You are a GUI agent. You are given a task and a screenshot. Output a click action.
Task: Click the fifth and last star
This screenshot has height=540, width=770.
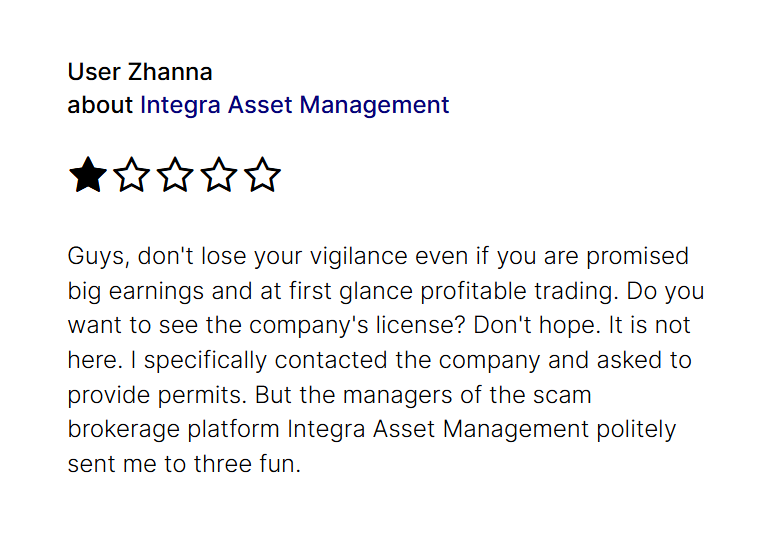[262, 175]
